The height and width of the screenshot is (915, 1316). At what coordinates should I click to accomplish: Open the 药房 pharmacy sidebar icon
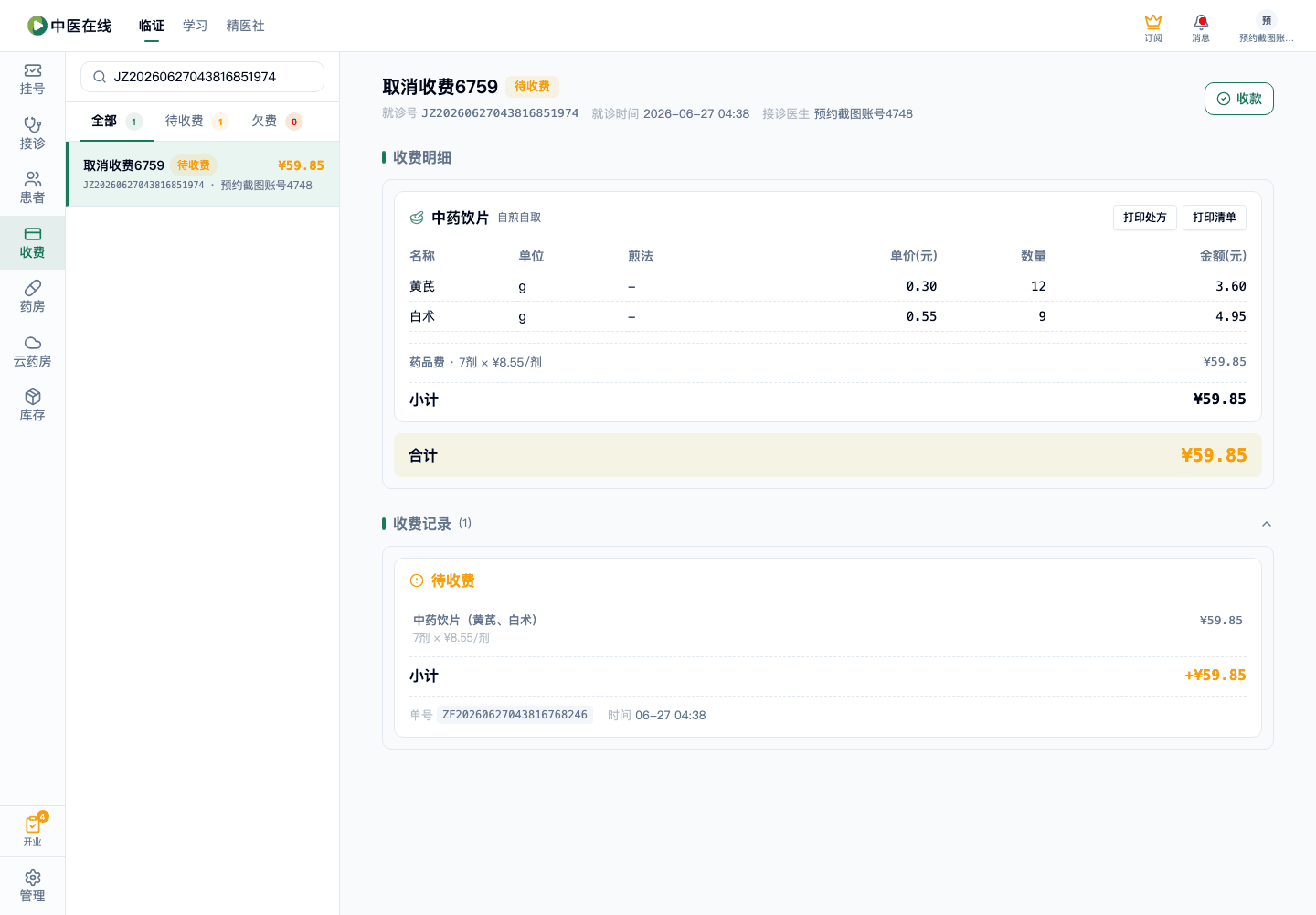[33, 288]
